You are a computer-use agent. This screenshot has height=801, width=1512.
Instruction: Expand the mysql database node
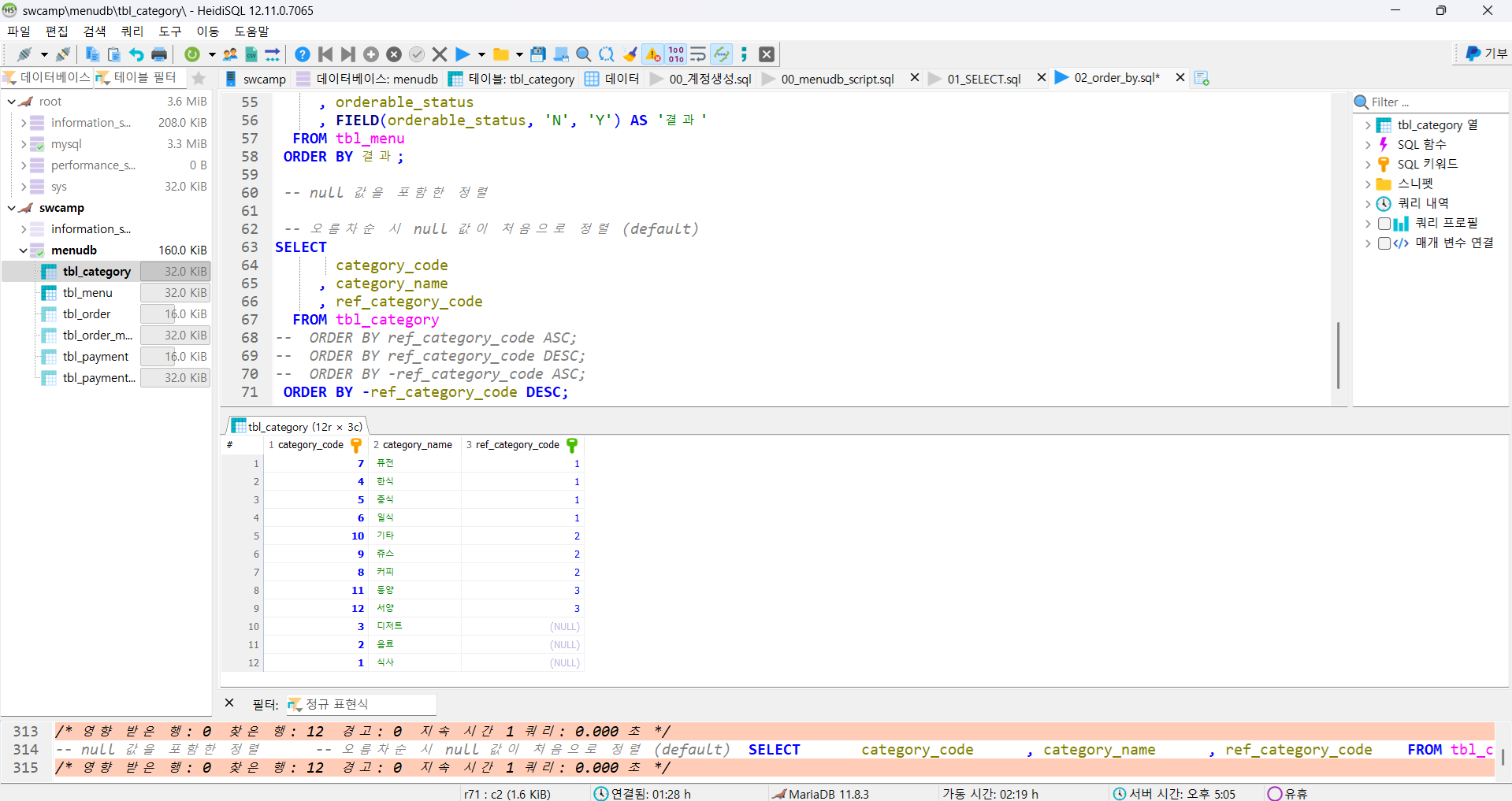click(x=23, y=144)
